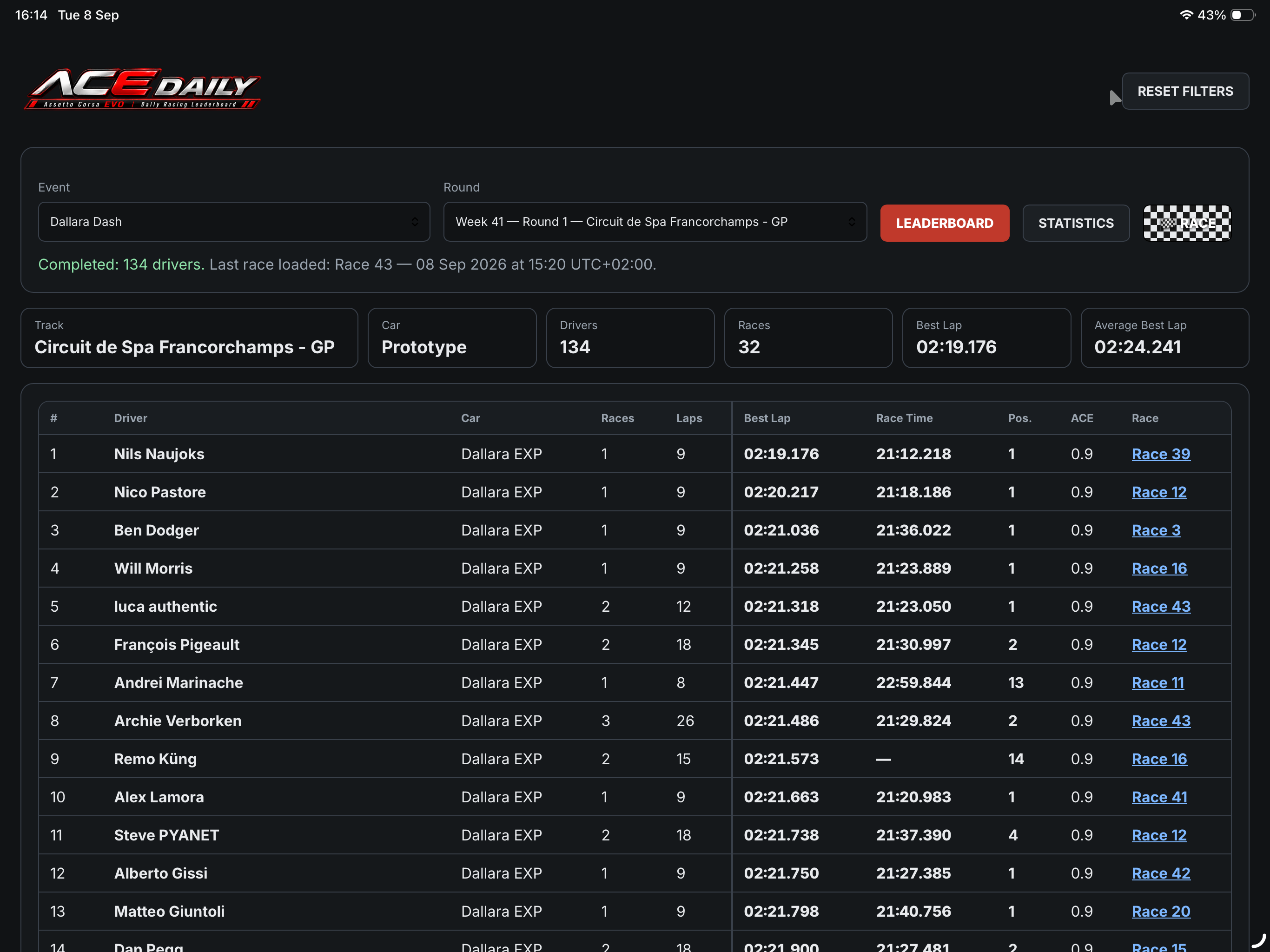
Task: Click the Car column header
Action: (x=470, y=418)
